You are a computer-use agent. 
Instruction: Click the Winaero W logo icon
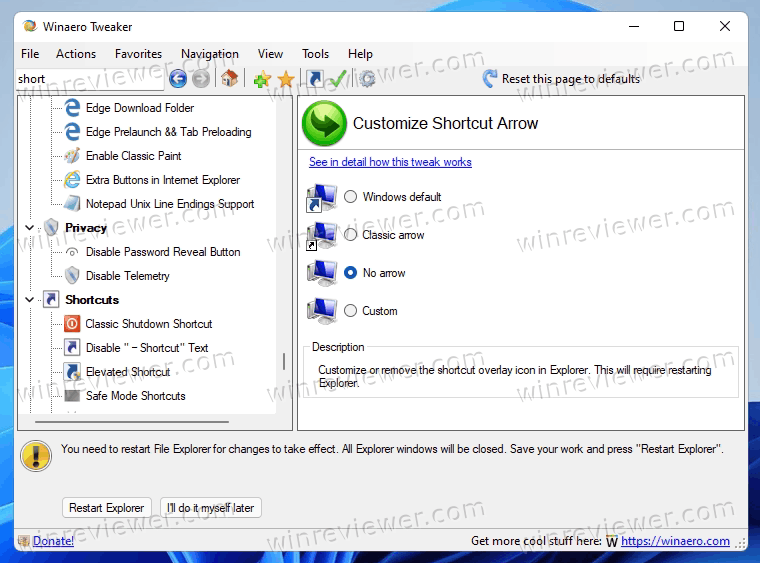[x=612, y=541]
